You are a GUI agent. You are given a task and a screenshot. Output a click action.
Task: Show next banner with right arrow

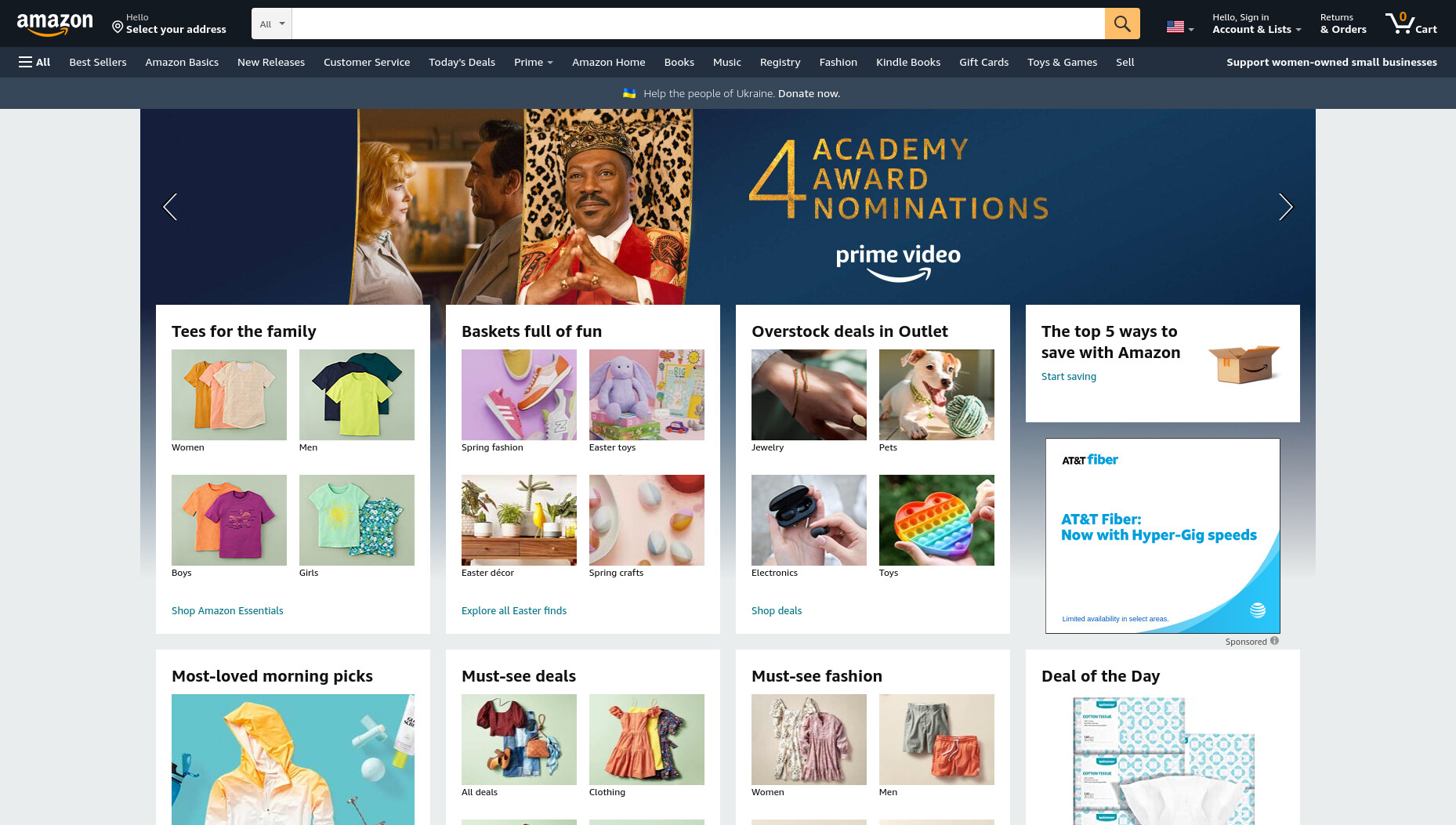[1285, 207]
